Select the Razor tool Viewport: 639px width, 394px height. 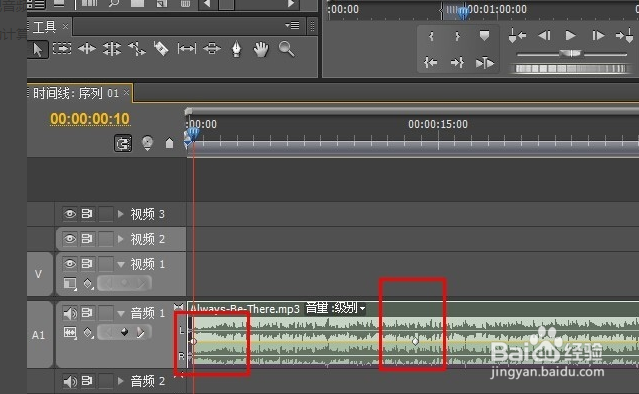point(161,49)
